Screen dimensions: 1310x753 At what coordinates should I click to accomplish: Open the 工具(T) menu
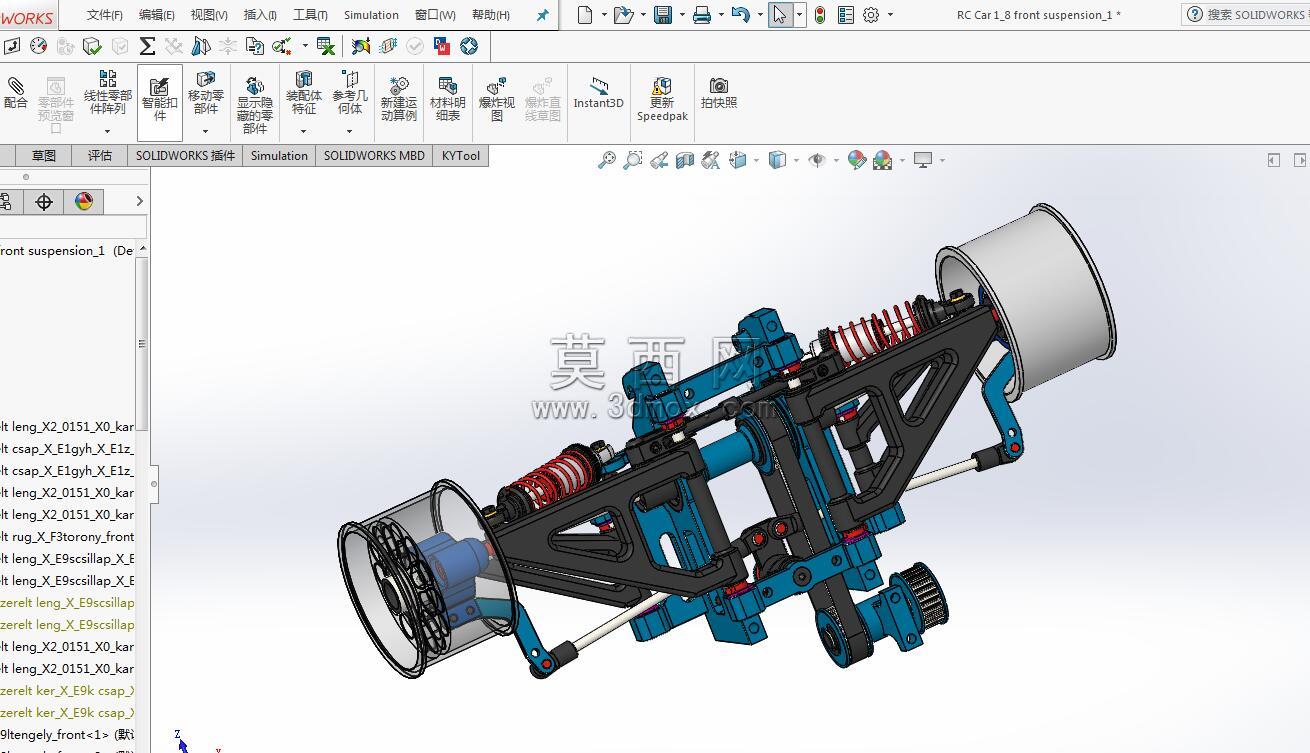(x=310, y=15)
